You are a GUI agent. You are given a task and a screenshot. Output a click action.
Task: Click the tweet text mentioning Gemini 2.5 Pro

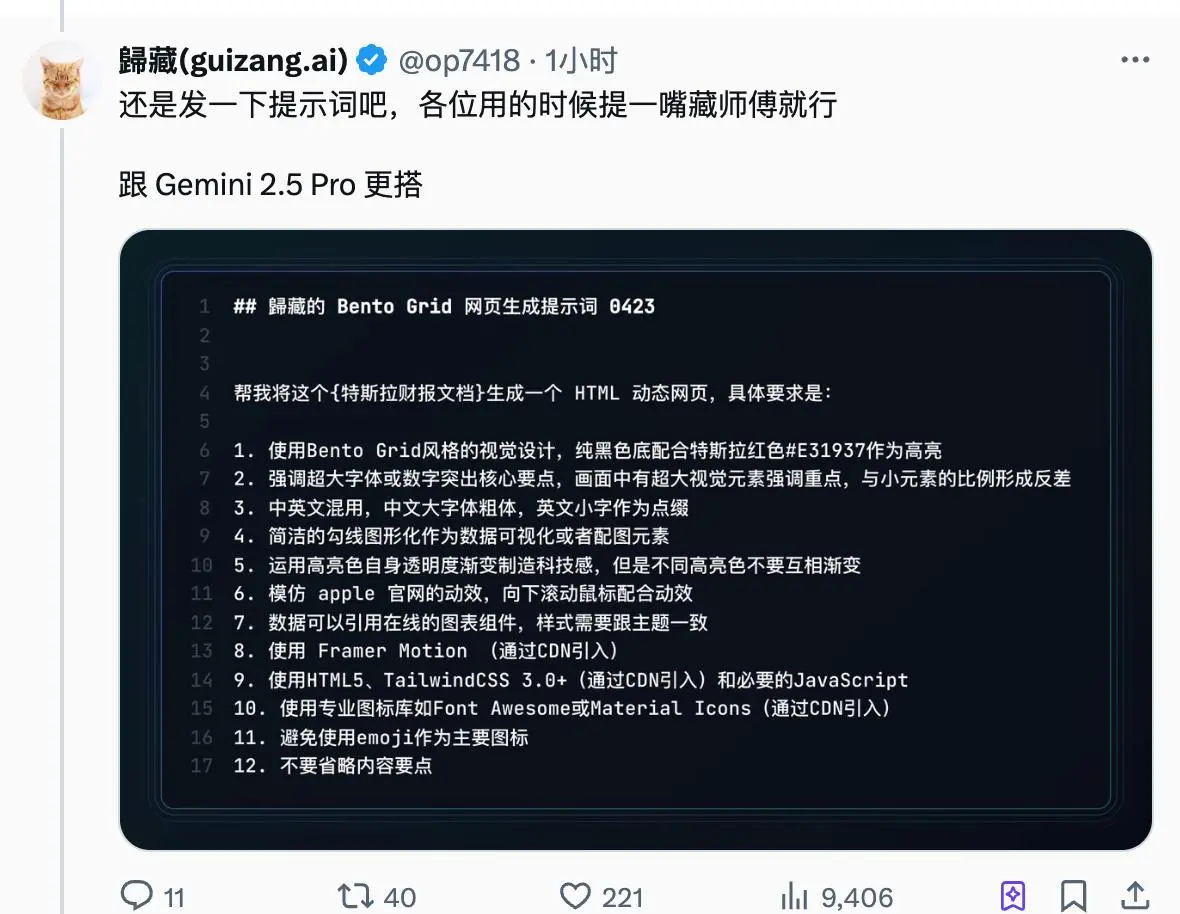point(271,184)
